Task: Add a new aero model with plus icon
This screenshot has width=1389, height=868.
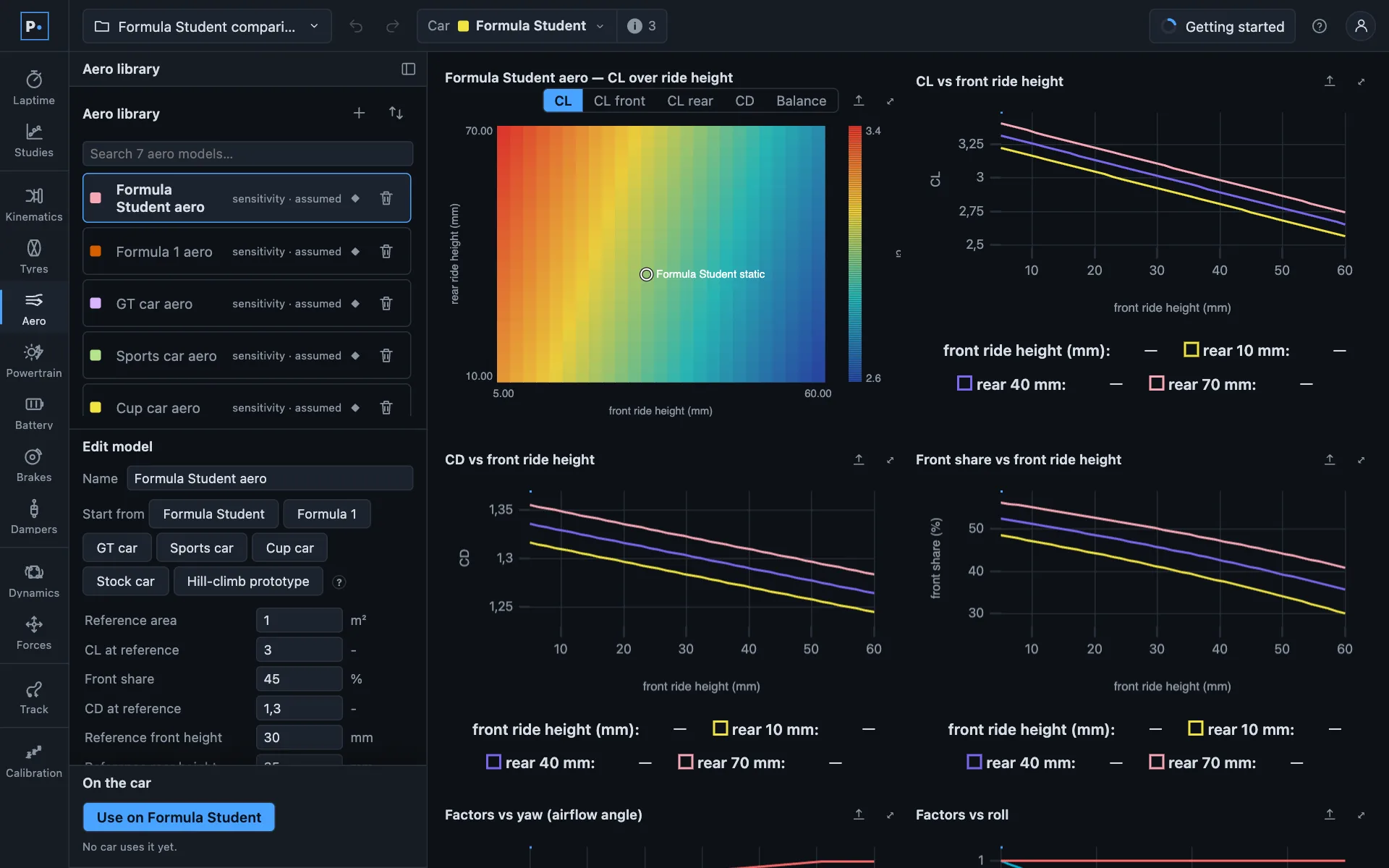Action: coord(359,113)
